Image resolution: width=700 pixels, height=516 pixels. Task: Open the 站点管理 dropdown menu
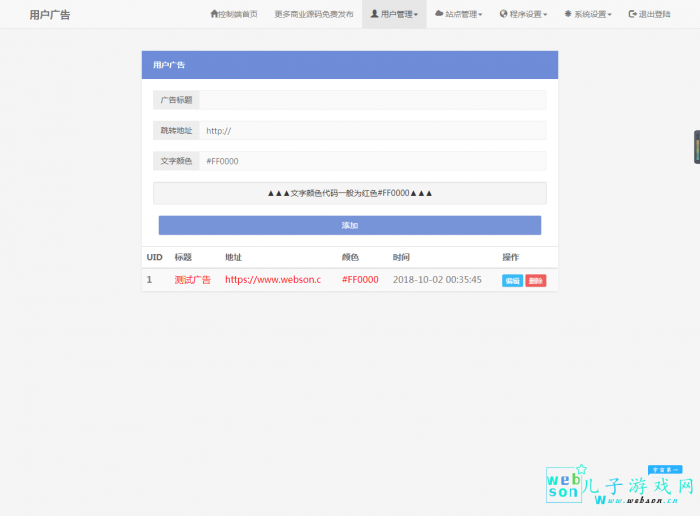click(x=460, y=15)
